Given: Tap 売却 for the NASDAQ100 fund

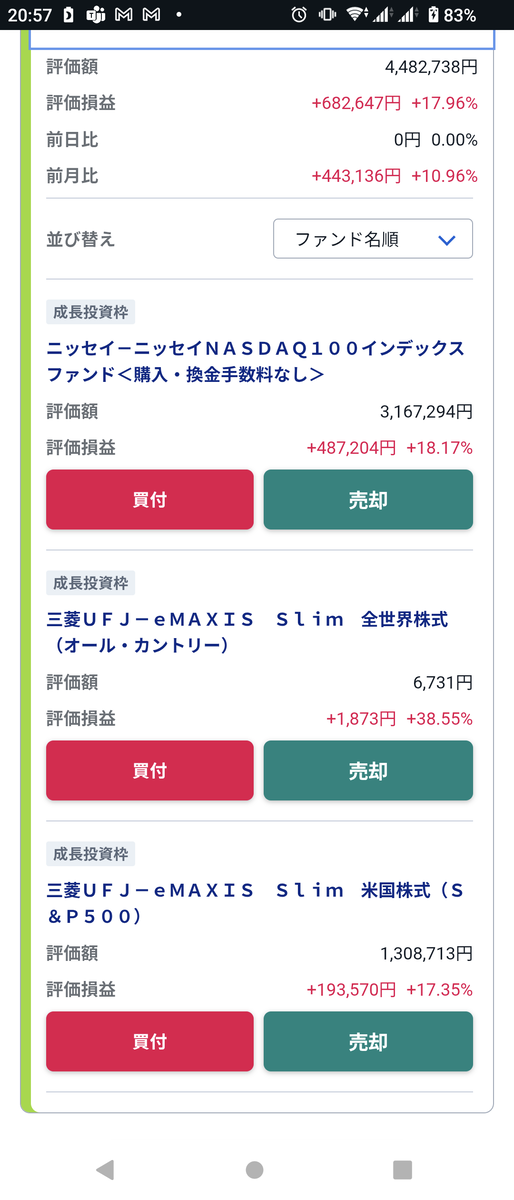Looking at the screenshot, I should (368, 499).
